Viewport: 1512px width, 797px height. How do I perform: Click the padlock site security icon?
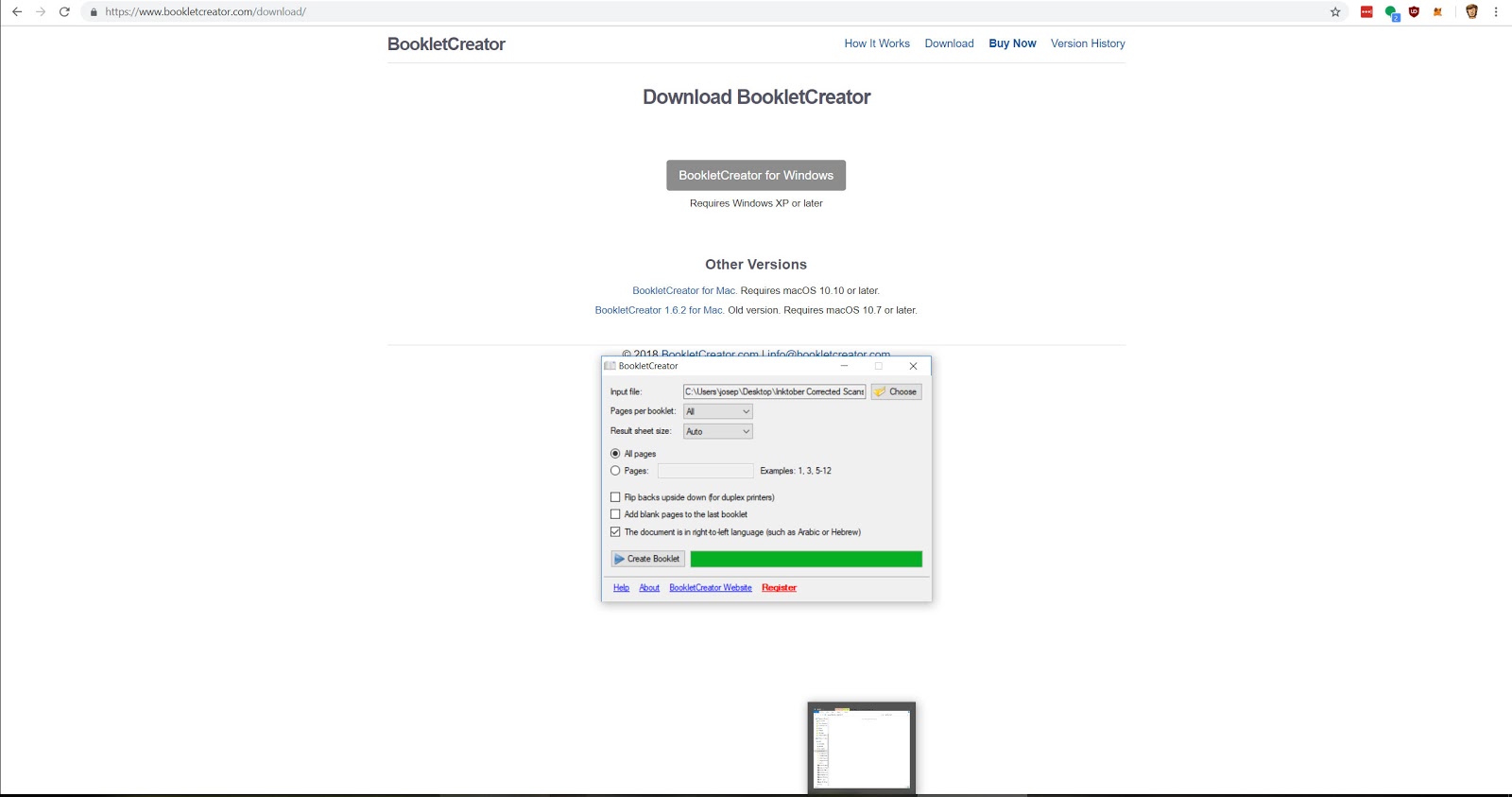tap(94, 12)
